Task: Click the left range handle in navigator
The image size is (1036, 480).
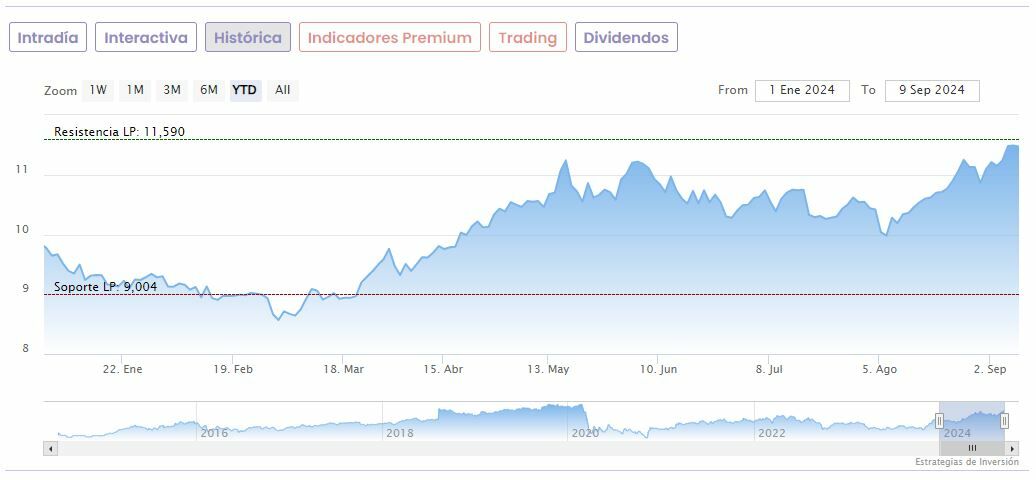Action: 939,421
